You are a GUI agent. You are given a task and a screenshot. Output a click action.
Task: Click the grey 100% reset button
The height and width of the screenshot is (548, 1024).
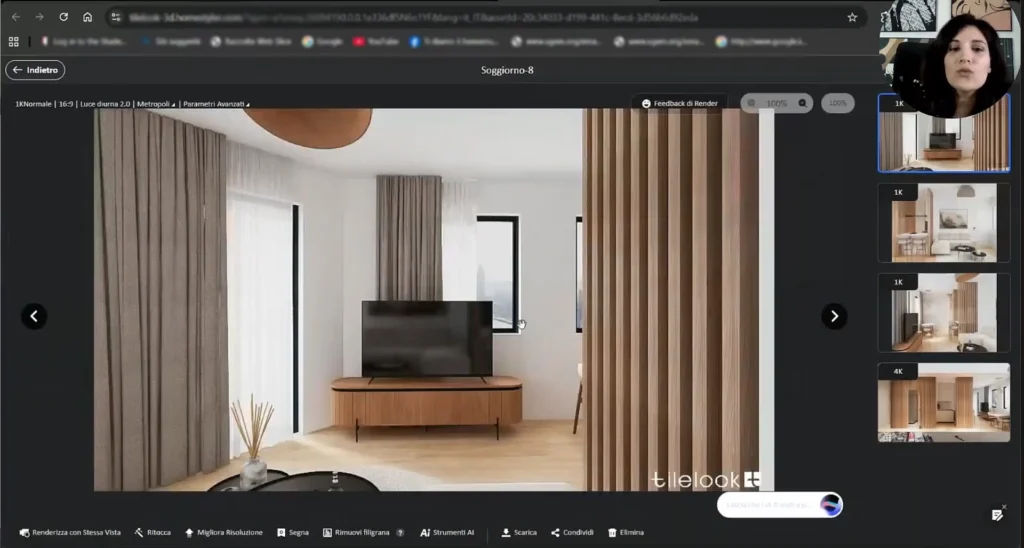[x=838, y=103]
